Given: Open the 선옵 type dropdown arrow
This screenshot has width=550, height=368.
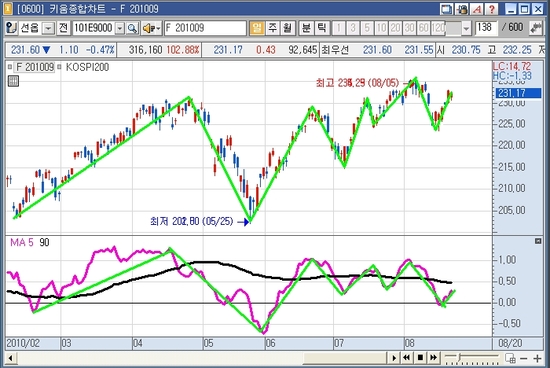Looking at the screenshot, I should coord(48,28).
